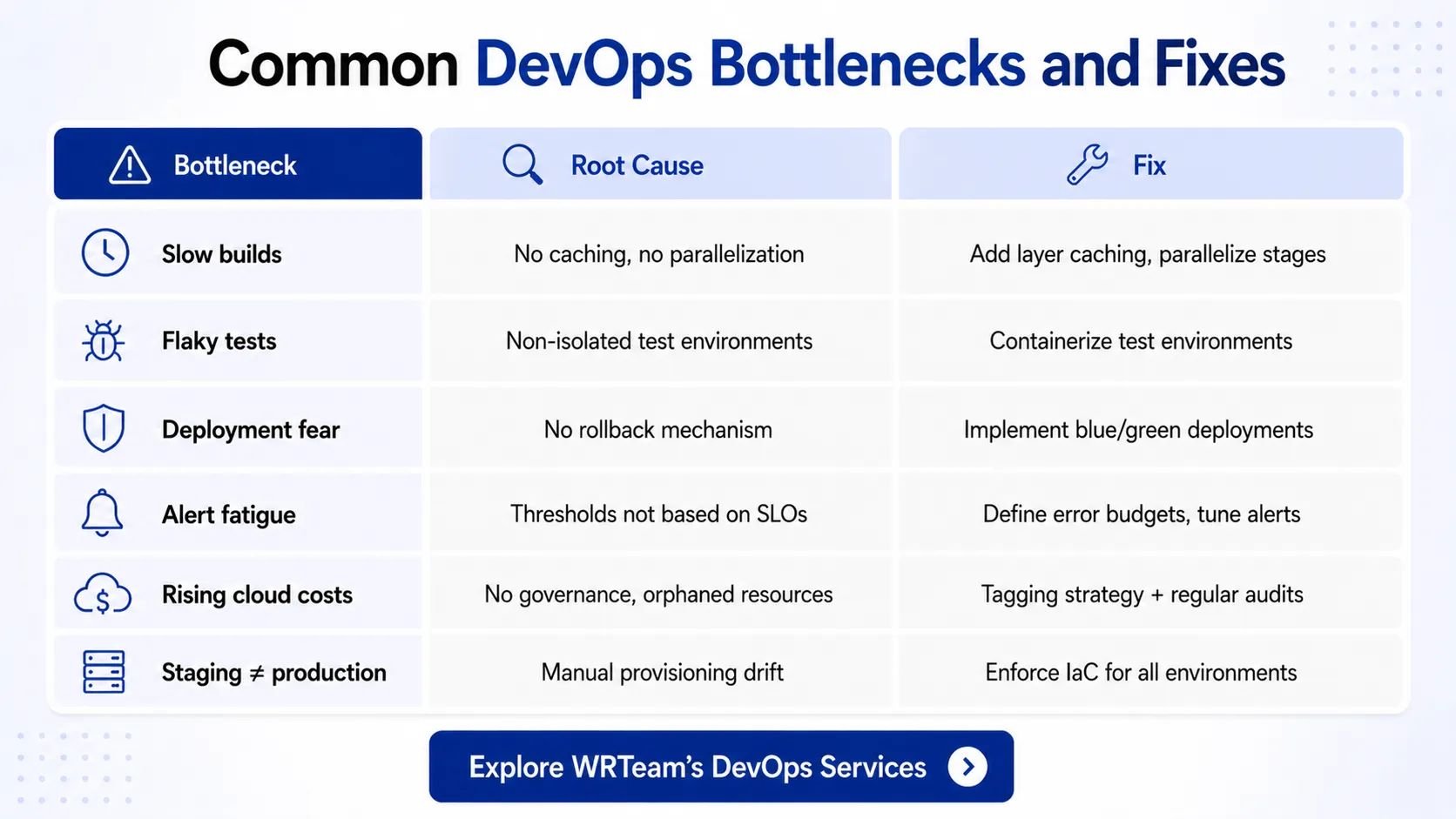
Task: Click the Staging ≠ production label
Action: coord(274,673)
